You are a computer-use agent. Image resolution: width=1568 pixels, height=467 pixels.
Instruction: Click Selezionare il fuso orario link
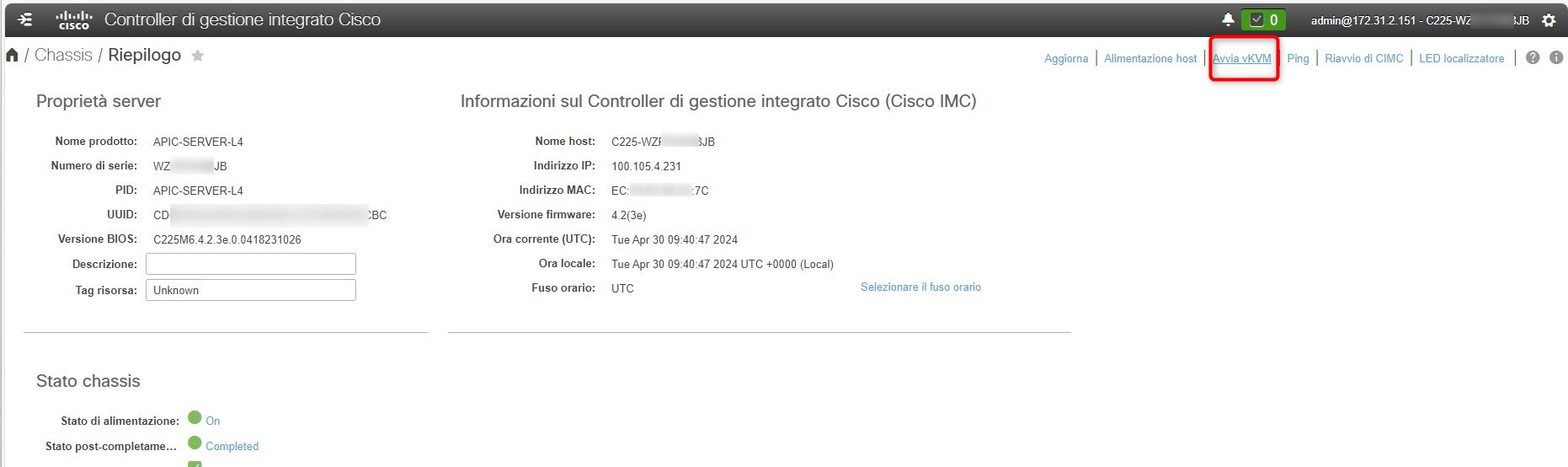[x=920, y=287]
